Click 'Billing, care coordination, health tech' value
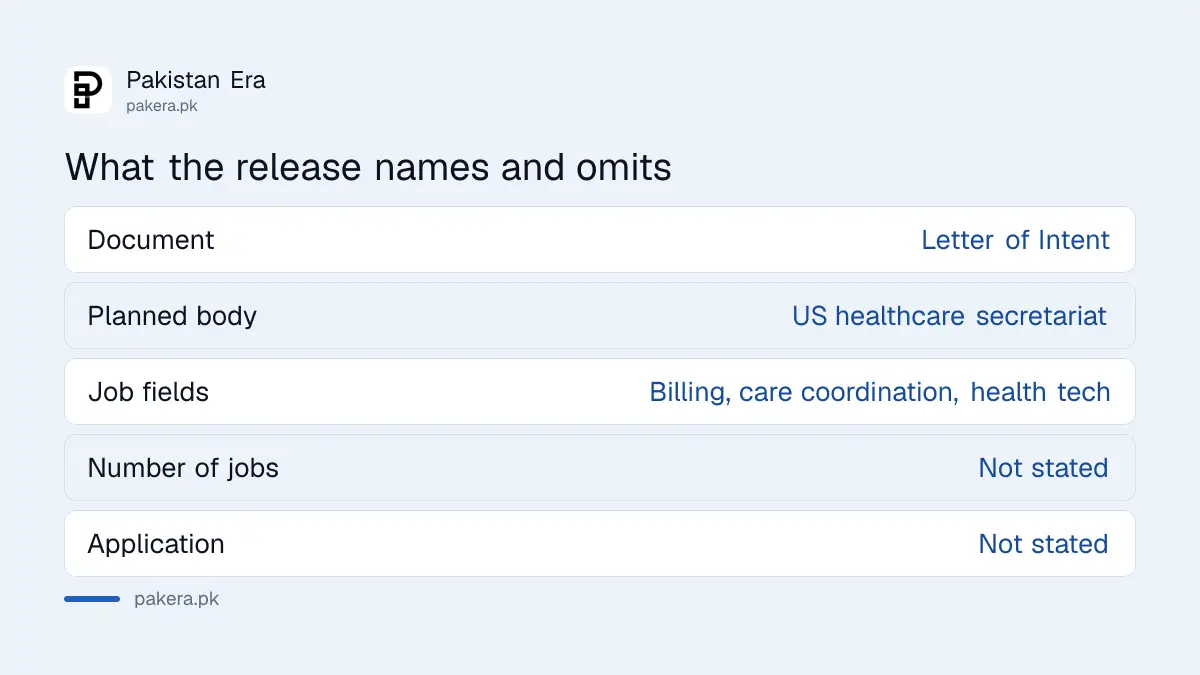This screenshot has width=1200, height=675. pyautogui.click(x=880, y=392)
